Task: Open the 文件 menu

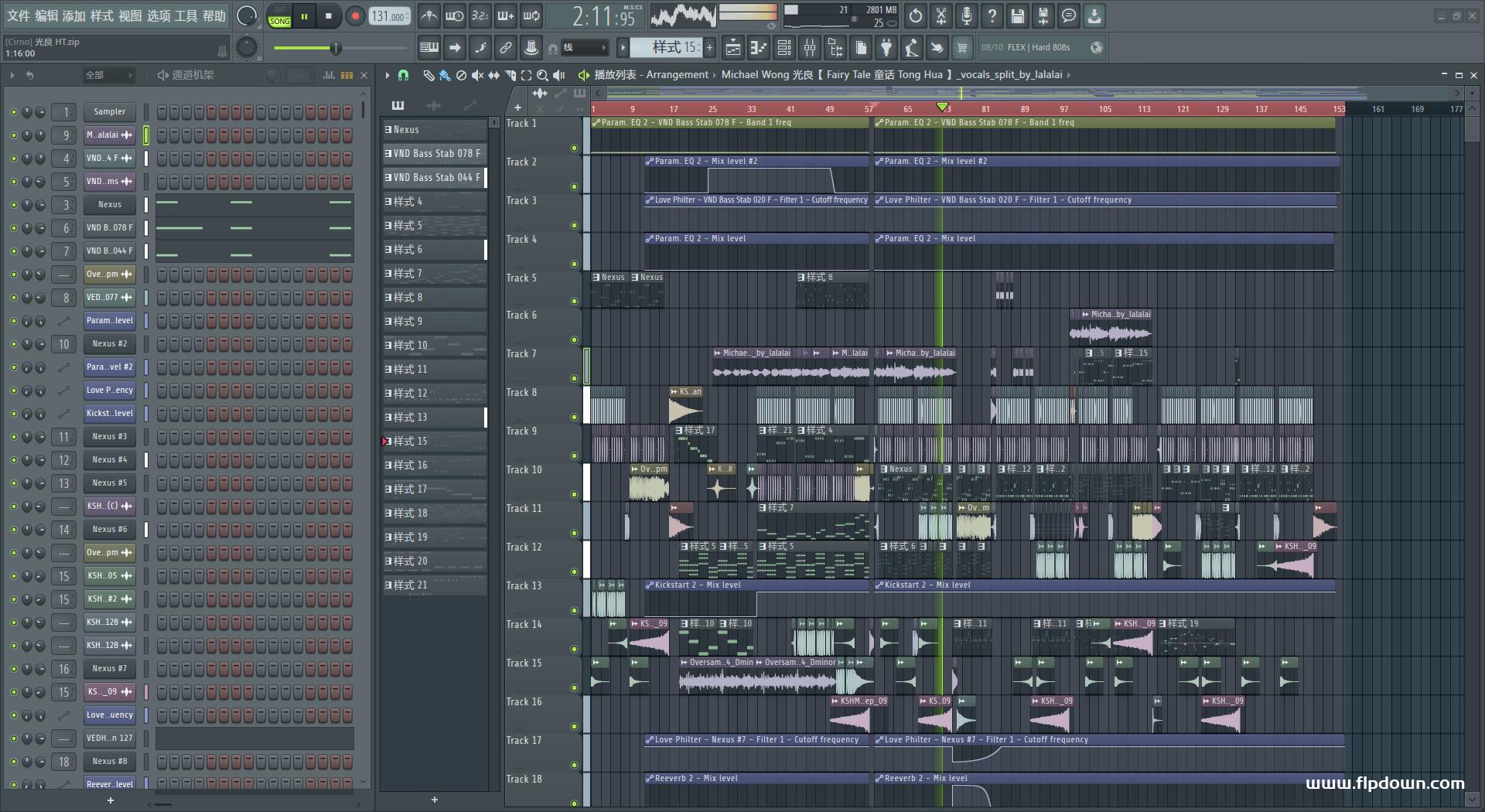Action: [19, 16]
